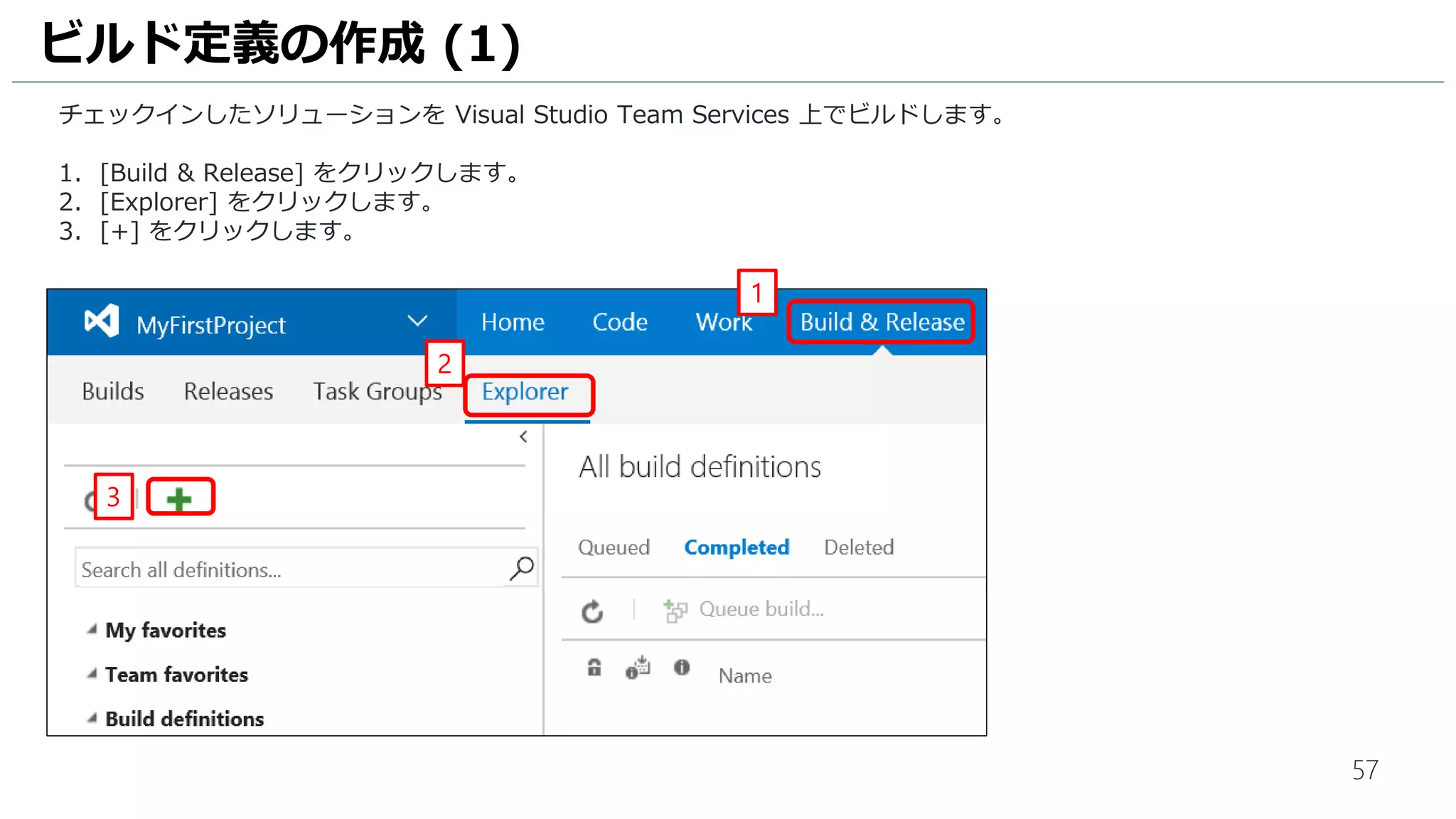
Task: Switch to the Builds tab
Action: pos(113,392)
